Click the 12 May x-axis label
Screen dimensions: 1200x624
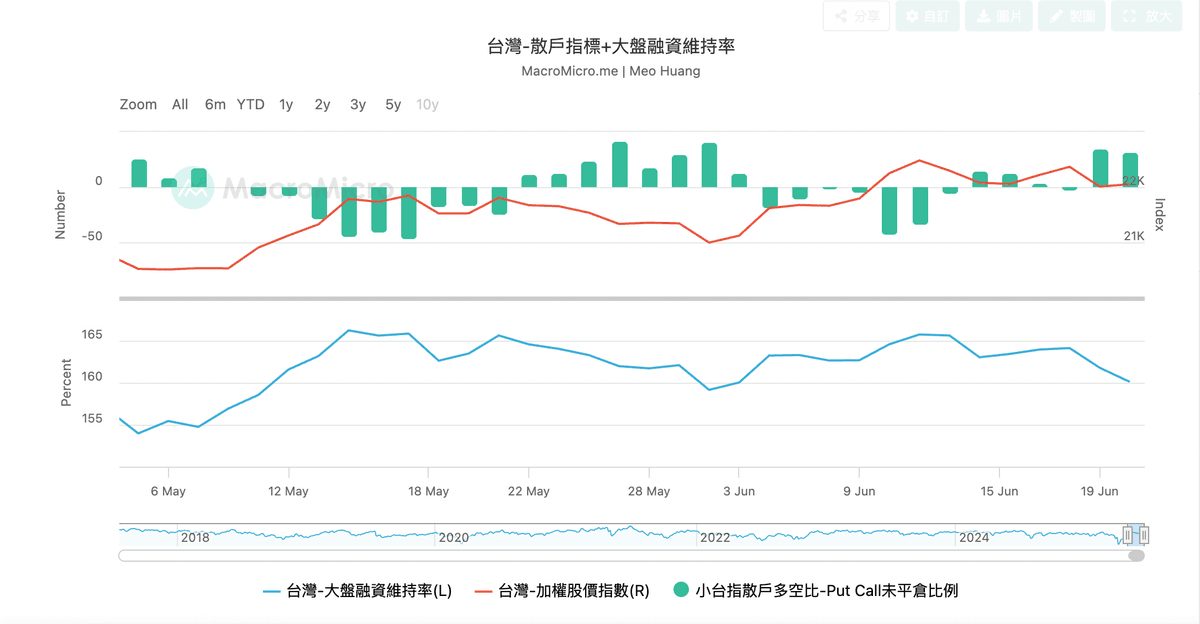pyautogui.click(x=288, y=491)
